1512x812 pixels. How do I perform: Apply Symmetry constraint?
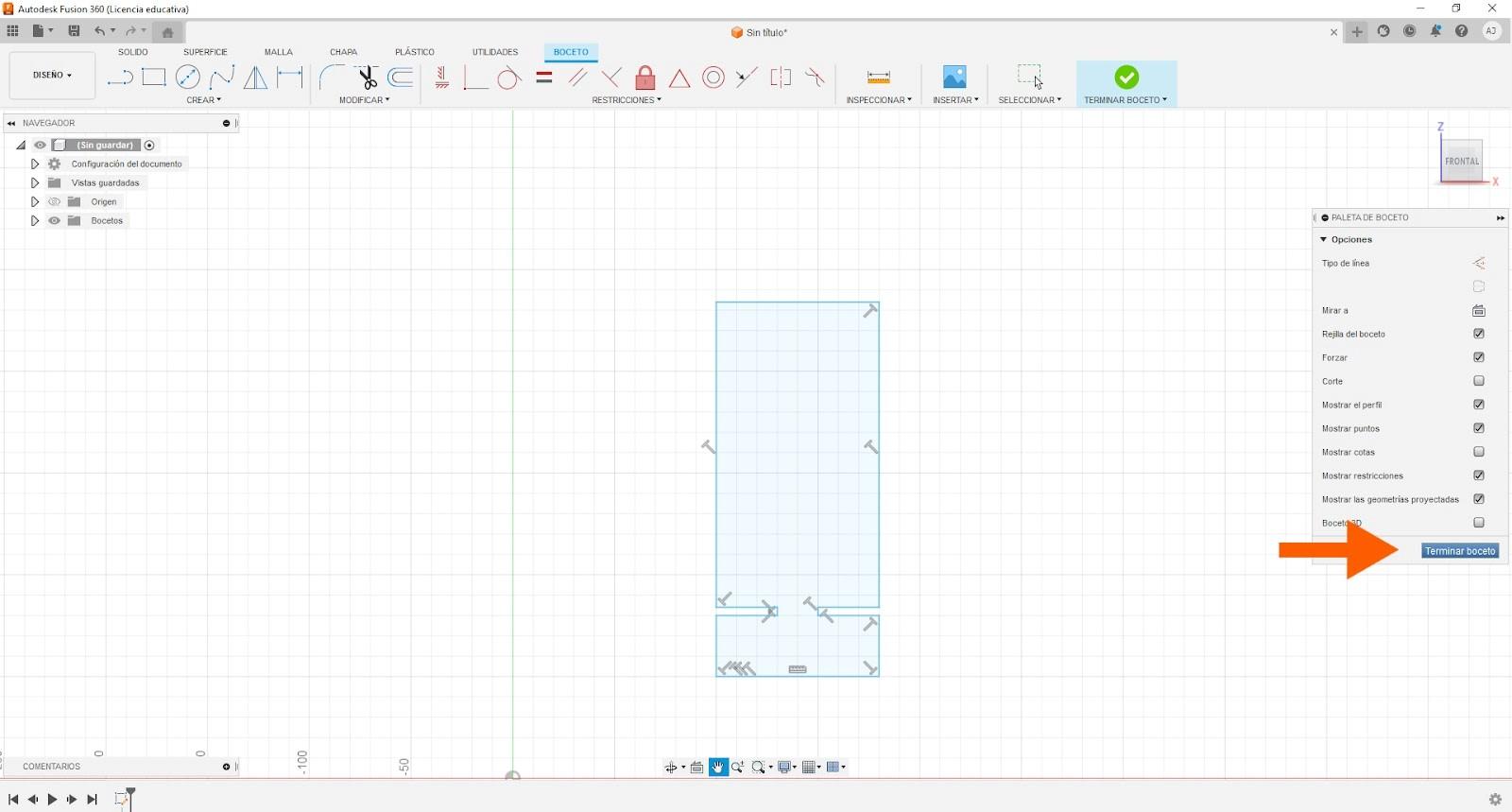(x=781, y=78)
